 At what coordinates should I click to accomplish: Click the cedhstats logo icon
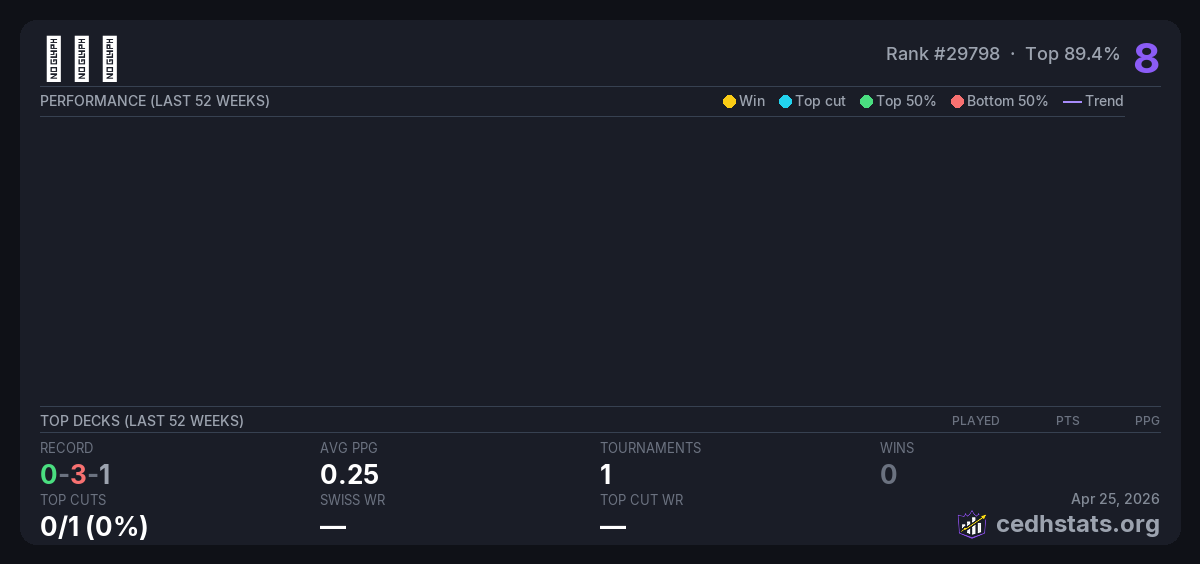tap(972, 524)
